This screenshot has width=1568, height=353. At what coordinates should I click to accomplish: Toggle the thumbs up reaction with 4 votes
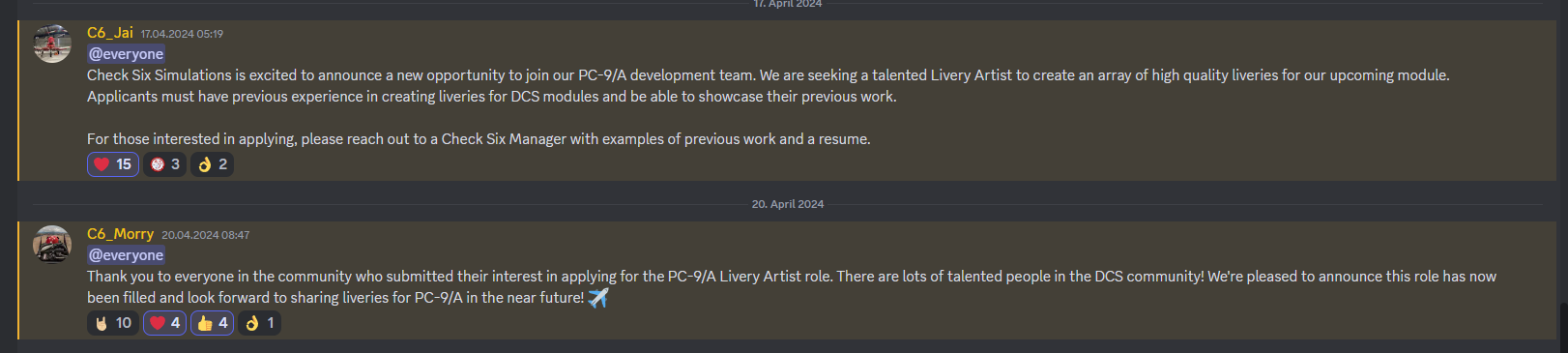click(x=212, y=323)
